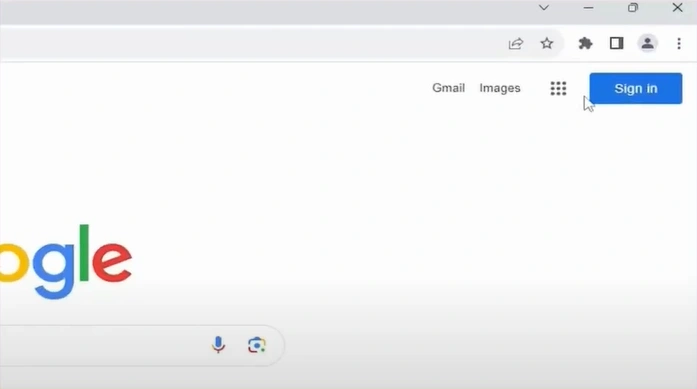Open the Gmail link

tap(449, 88)
